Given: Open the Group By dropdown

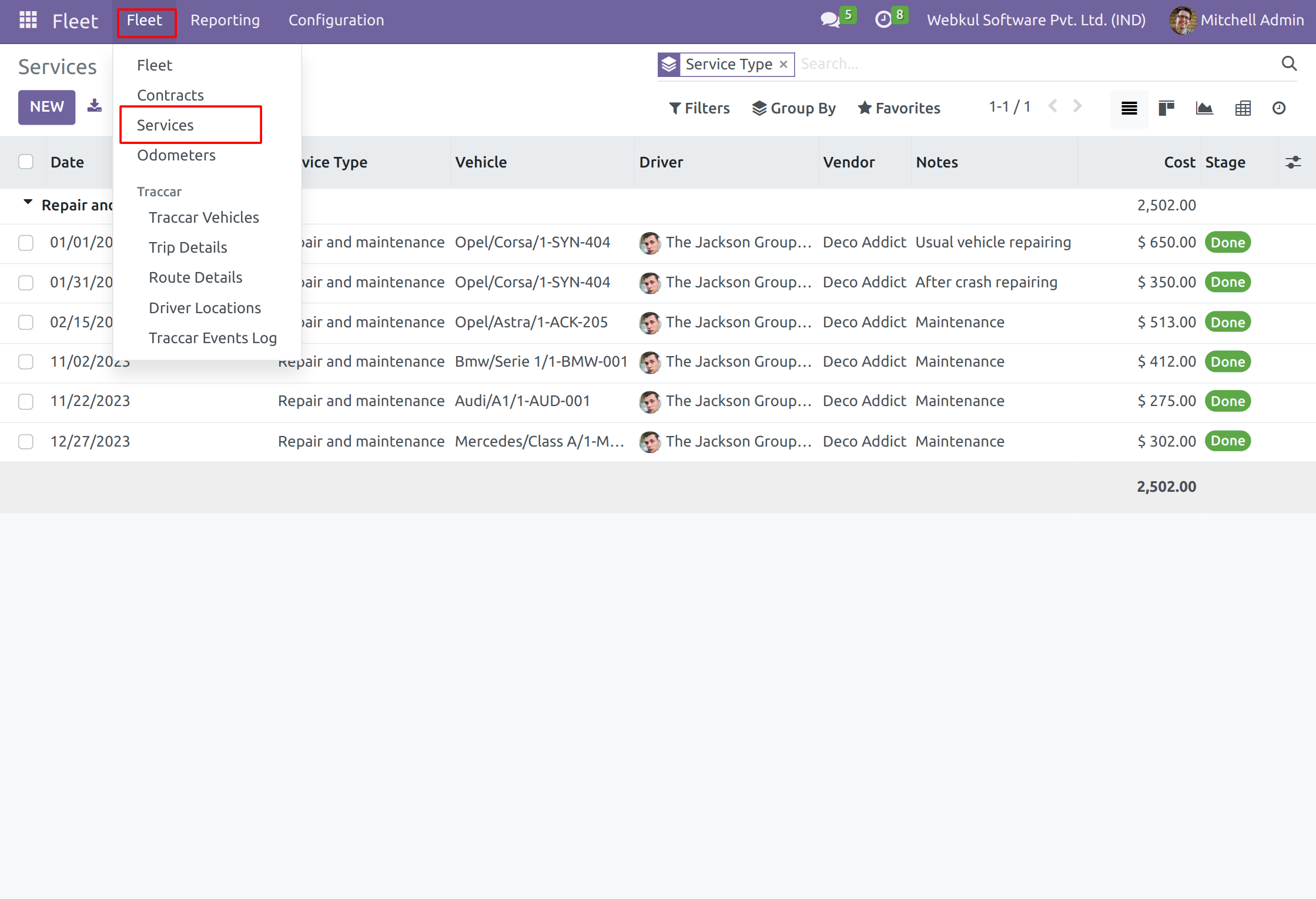Looking at the screenshot, I should pyautogui.click(x=793, y=108).
